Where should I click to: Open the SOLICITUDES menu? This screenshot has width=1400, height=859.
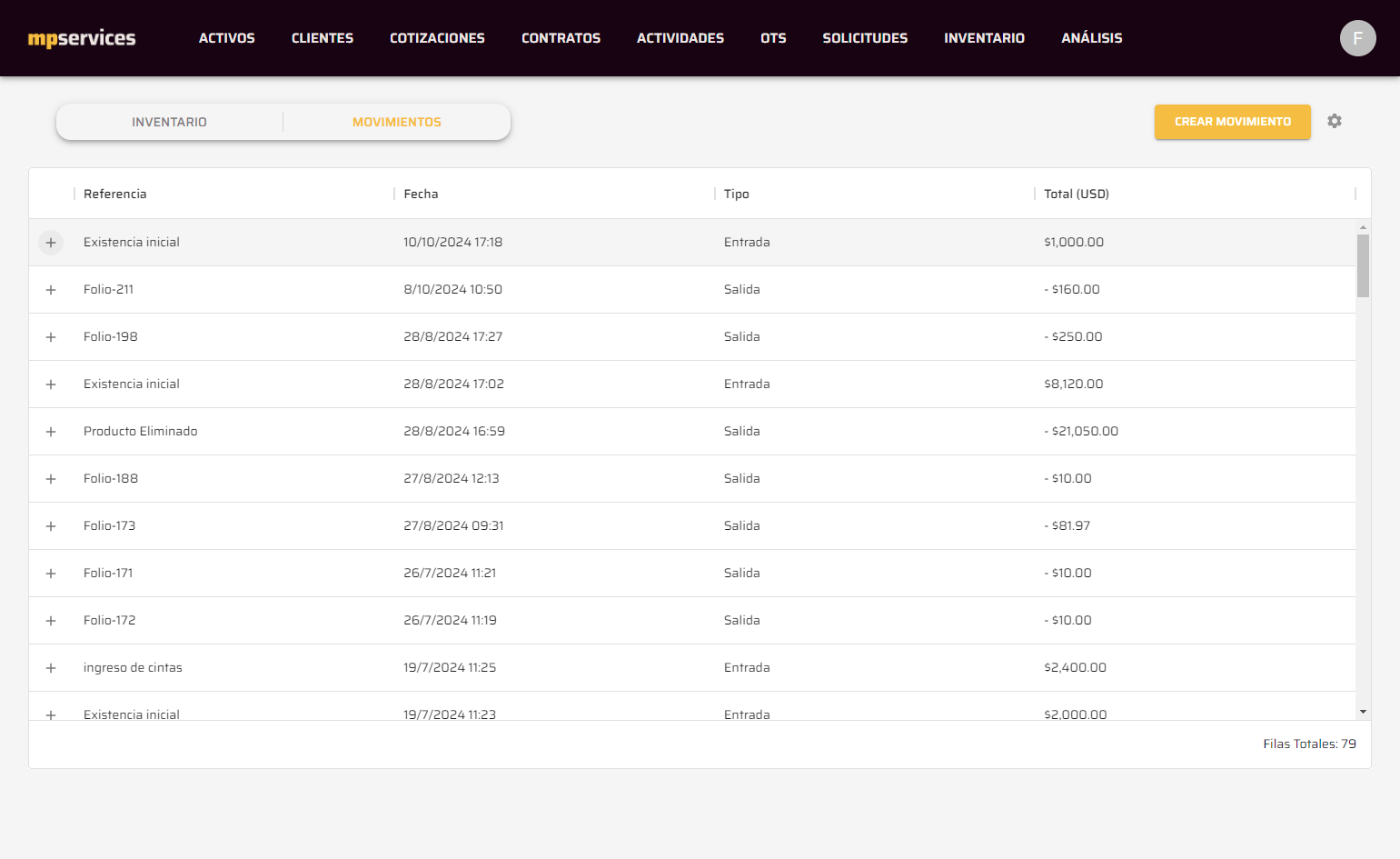tap(865, 38)
